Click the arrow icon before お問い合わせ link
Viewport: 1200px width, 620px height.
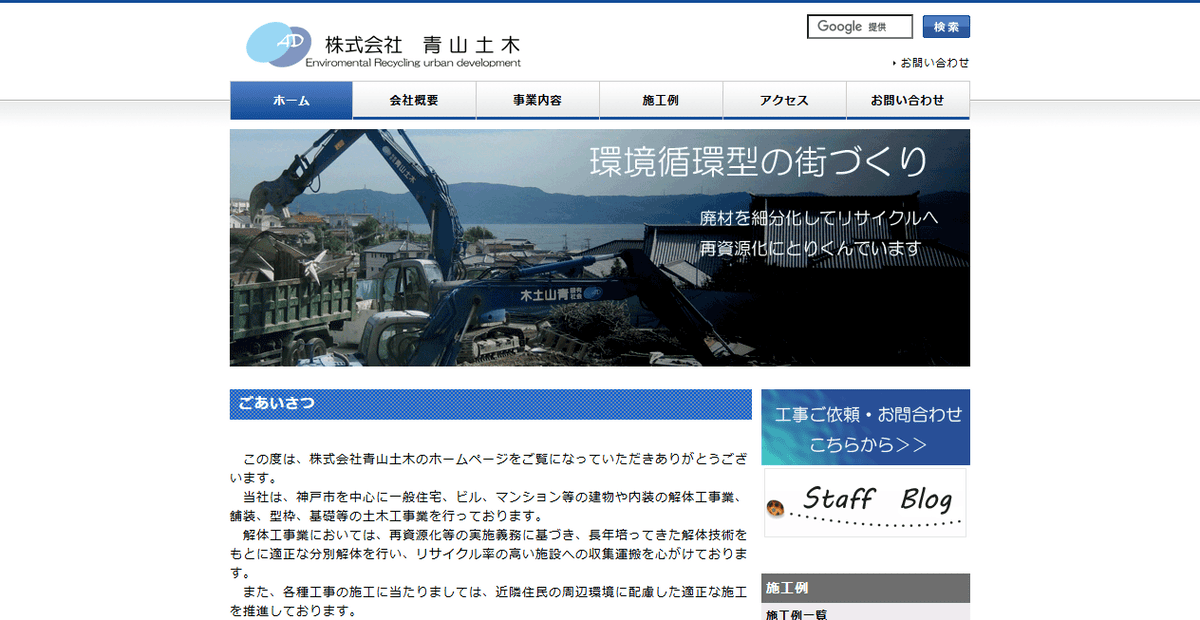pyautogui.click(x=895, y=62)
